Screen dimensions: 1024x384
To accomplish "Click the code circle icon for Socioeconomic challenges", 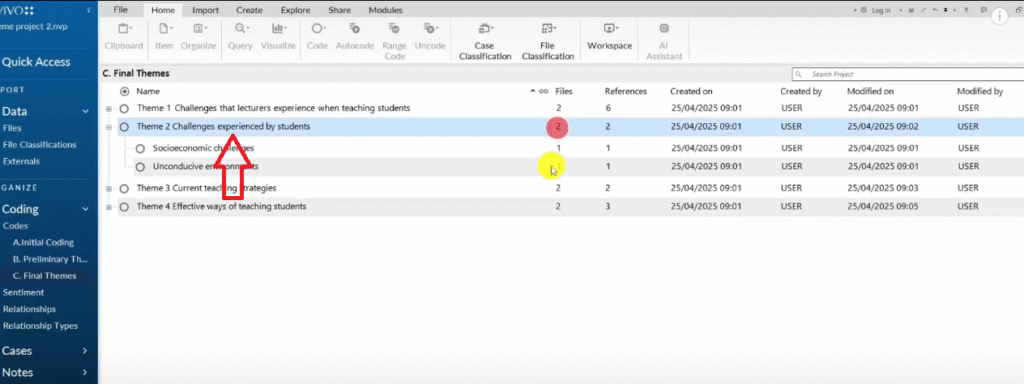I will click(x=140, y=148).
